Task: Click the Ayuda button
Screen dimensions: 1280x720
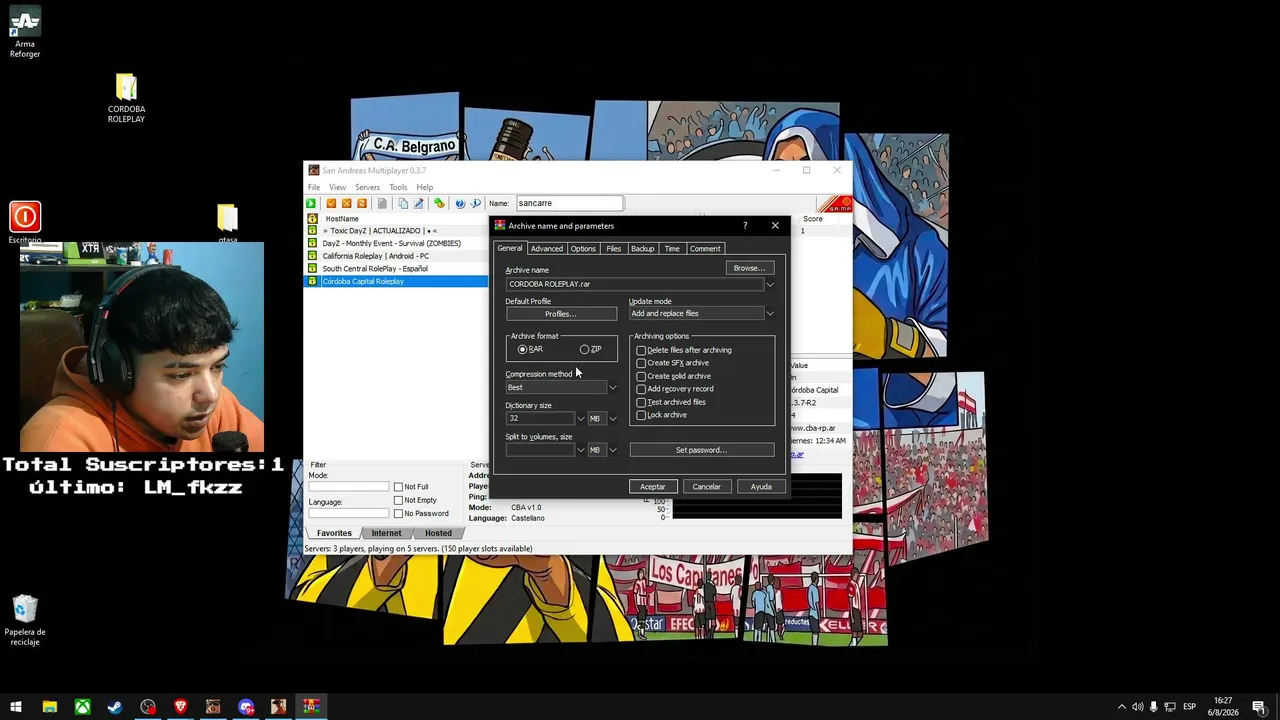Action: coord(761,487)
